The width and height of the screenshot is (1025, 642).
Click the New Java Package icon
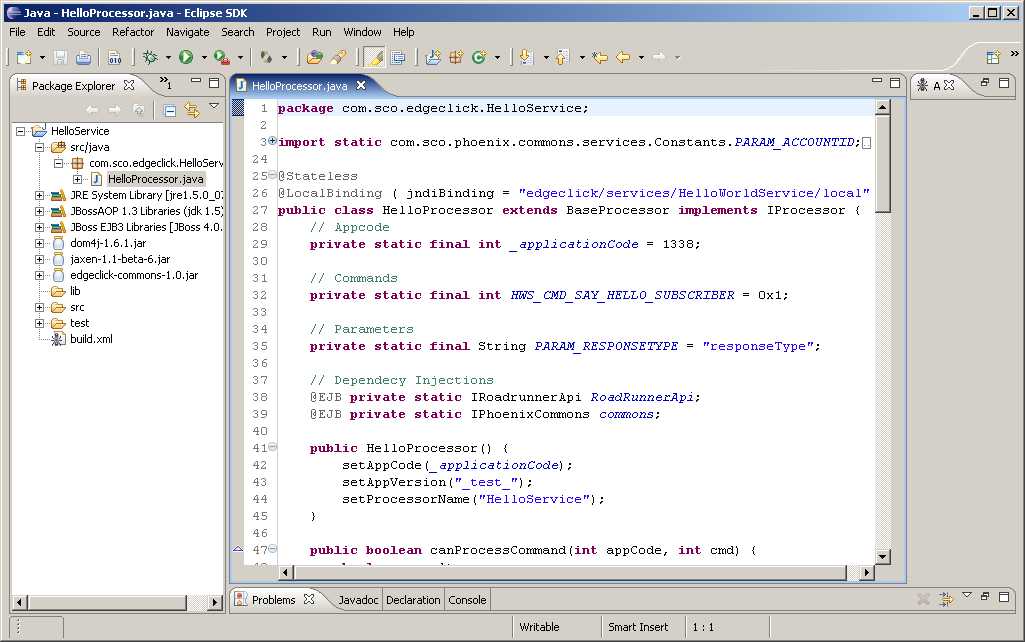tap(456, 58)
